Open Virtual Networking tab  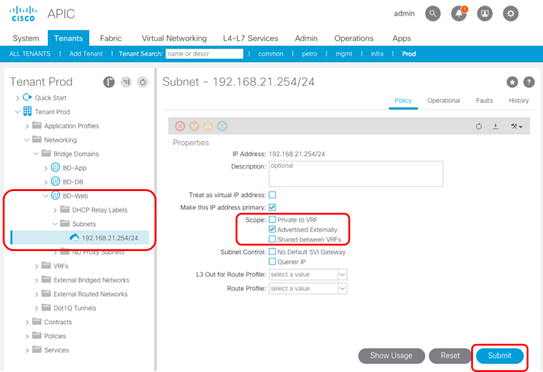[x=174, y=38]
